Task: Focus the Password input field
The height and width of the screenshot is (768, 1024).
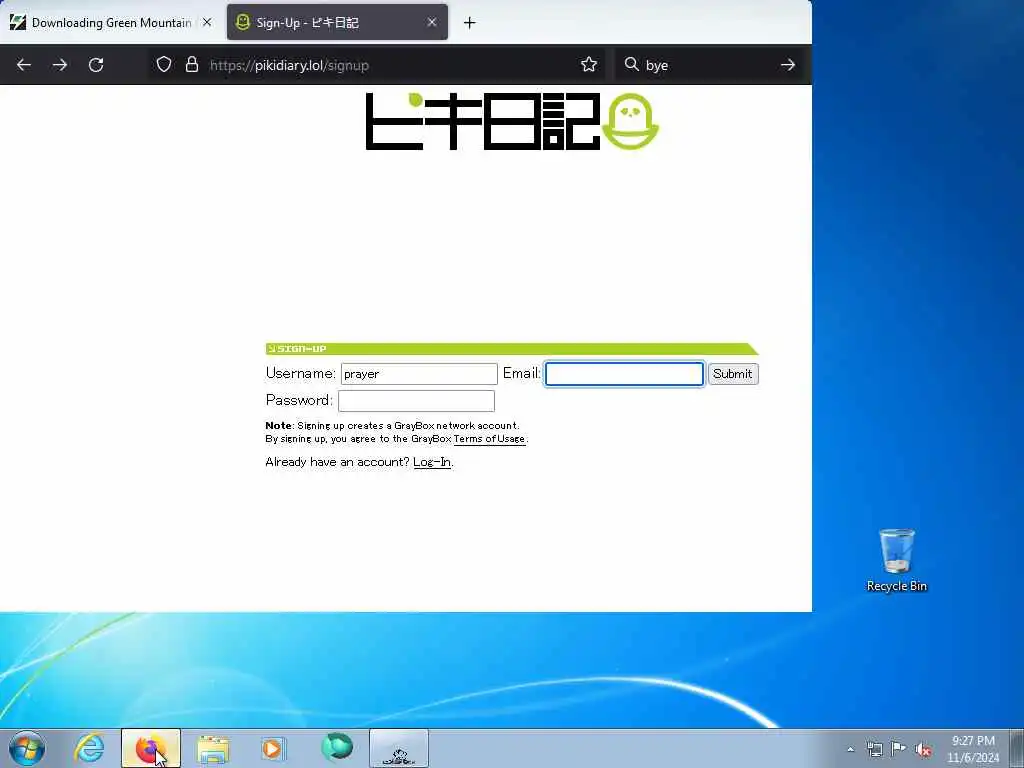Action: [416, 401]
